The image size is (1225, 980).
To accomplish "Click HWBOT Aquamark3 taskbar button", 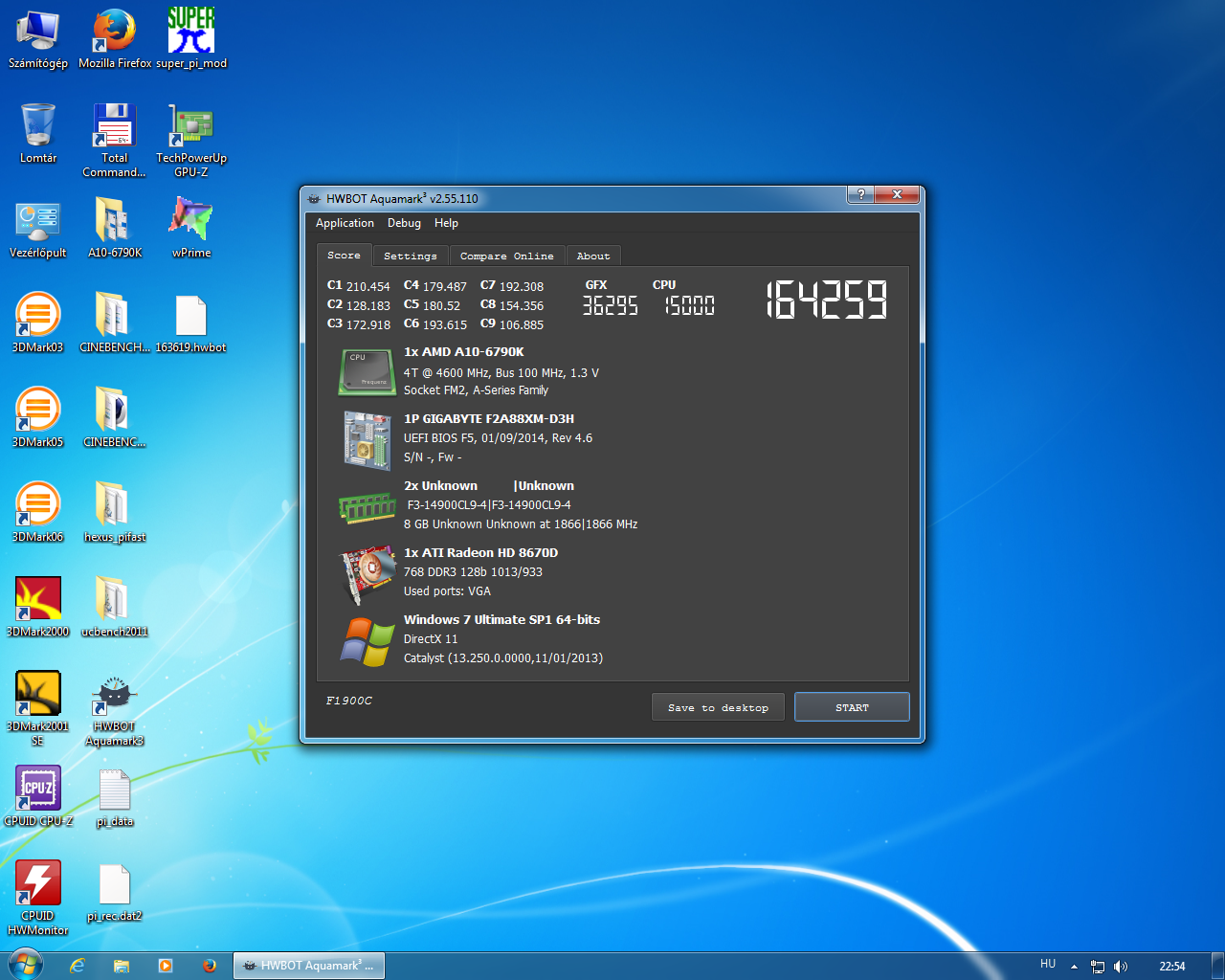I will (308, 966).
